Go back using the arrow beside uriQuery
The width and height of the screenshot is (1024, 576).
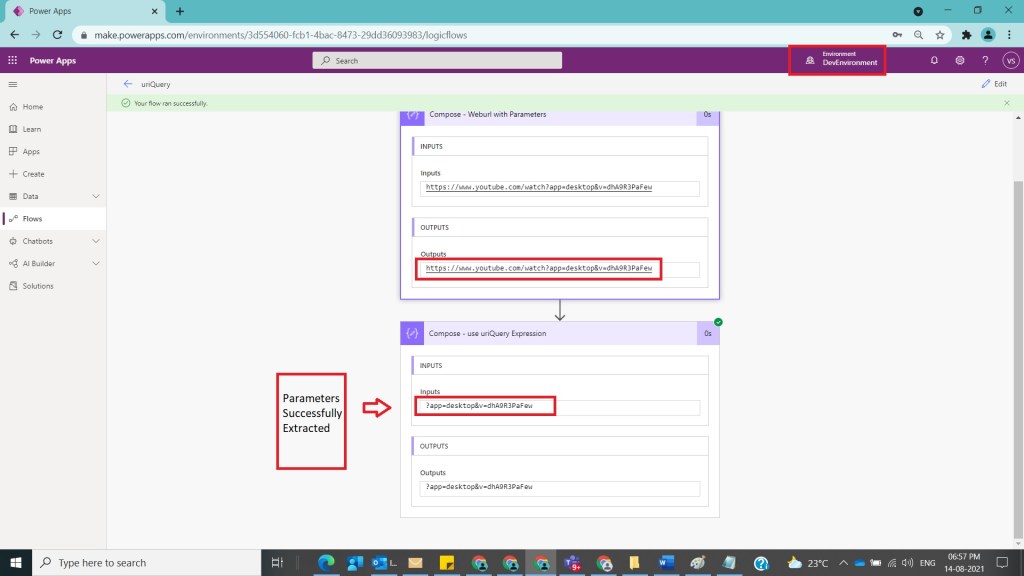127,84
